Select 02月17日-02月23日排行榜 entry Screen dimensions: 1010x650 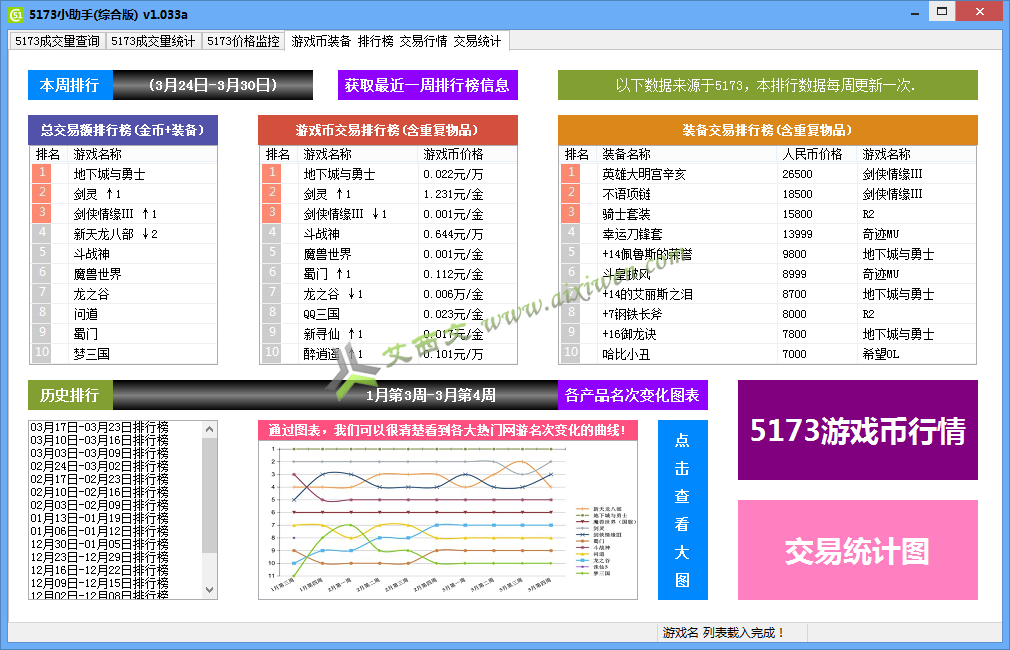(100, 479)
